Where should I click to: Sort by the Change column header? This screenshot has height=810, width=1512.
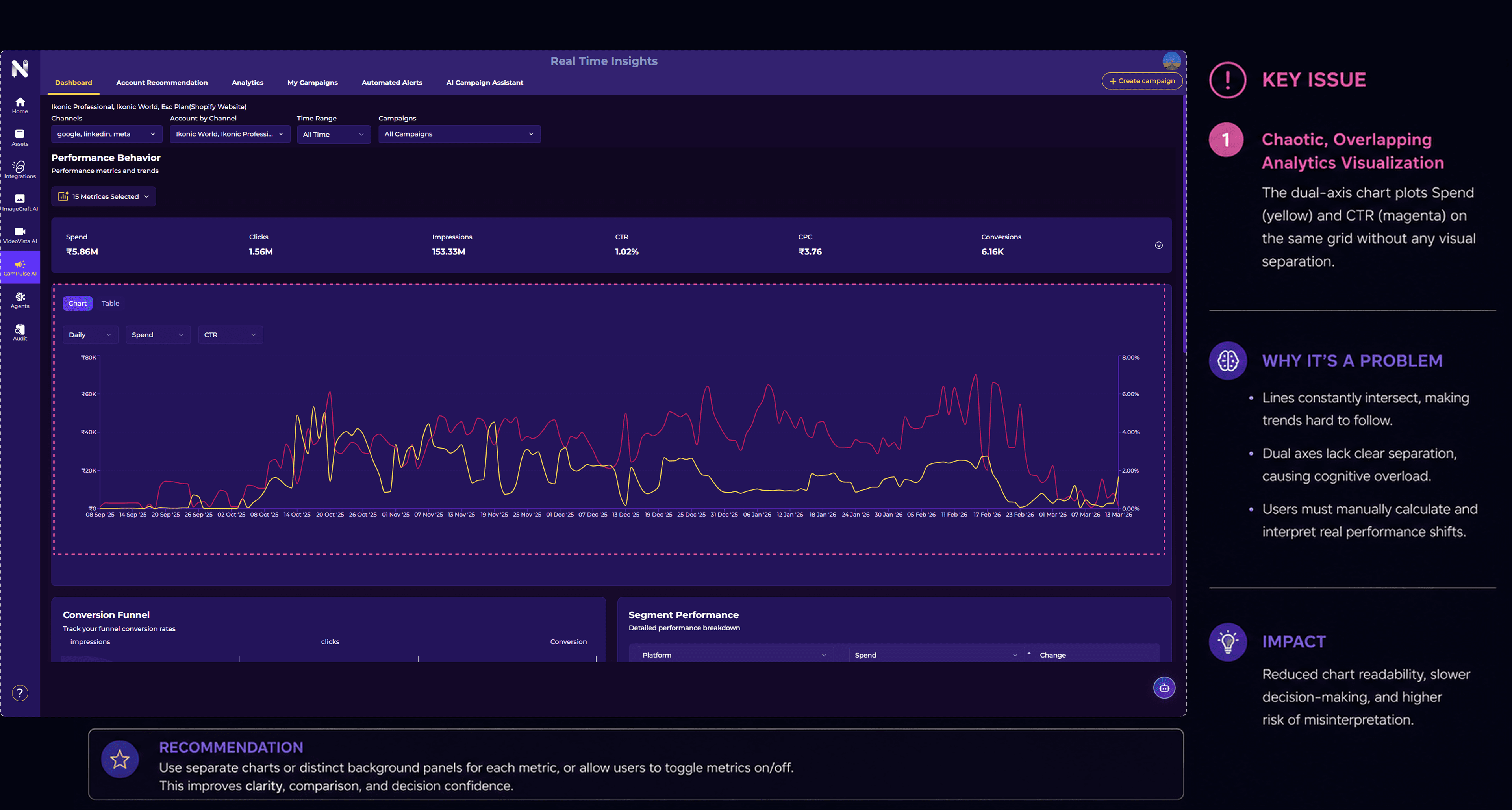(1052, 655)
